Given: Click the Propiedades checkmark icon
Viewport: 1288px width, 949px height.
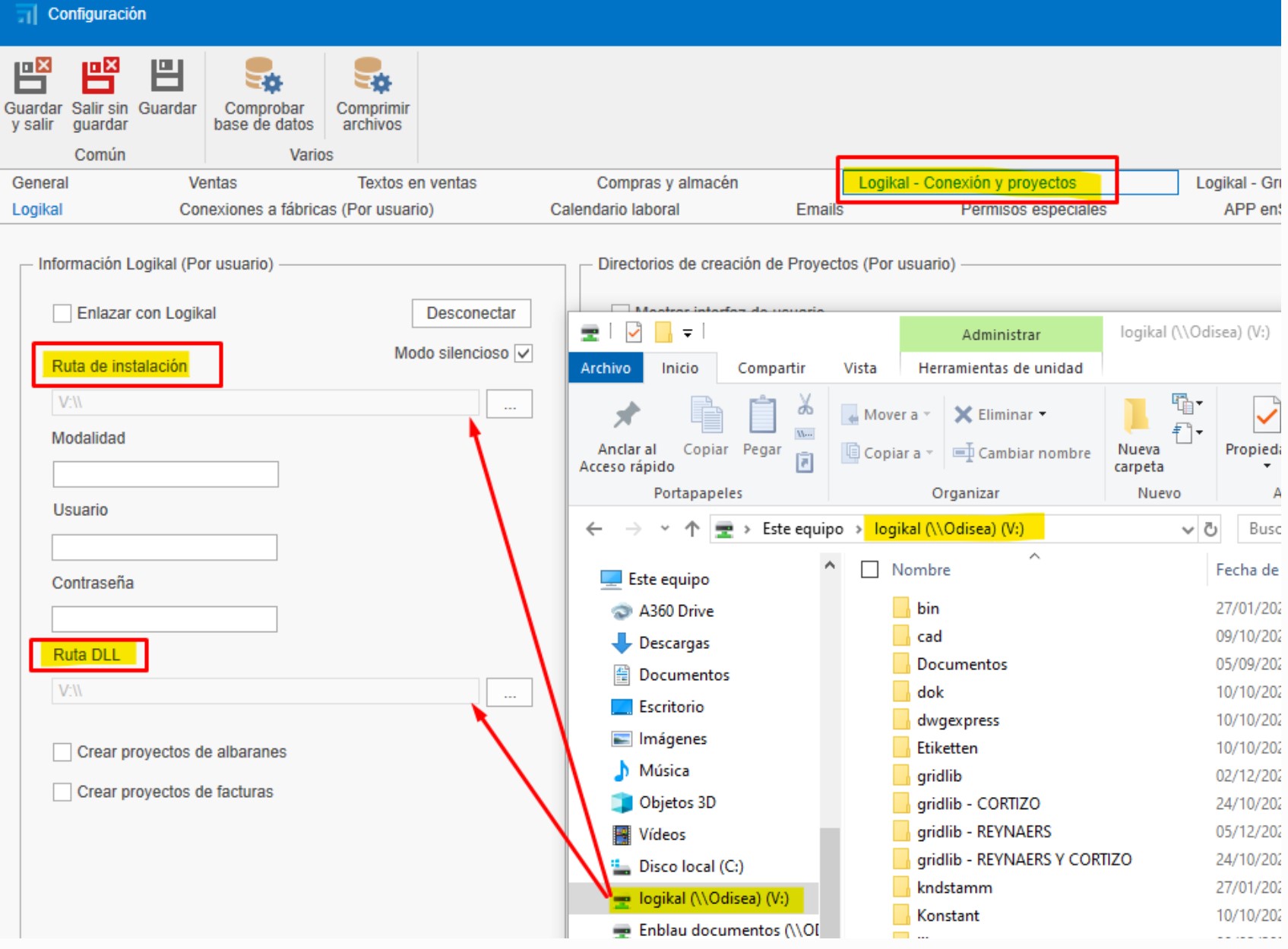Looking at the screenshot, I should [x=1266, y=416].
